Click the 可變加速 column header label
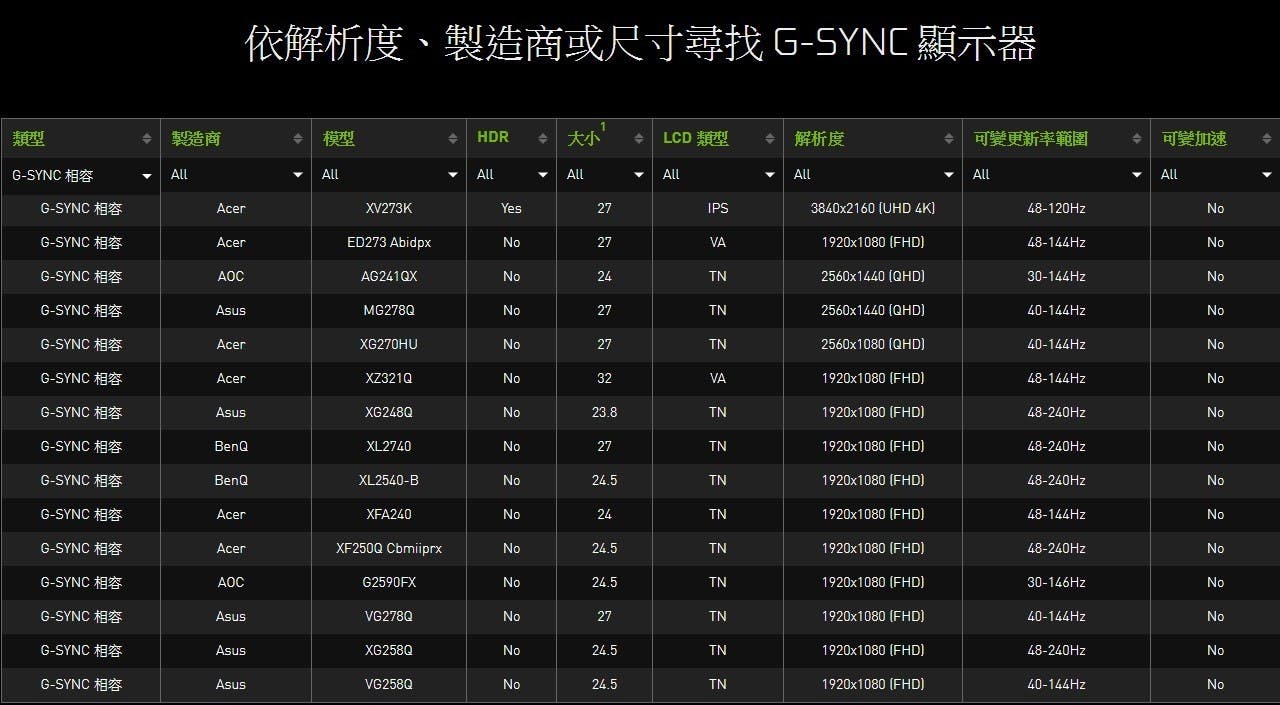The width and height of the screenshot is (1280, 705). point(1194,139)
